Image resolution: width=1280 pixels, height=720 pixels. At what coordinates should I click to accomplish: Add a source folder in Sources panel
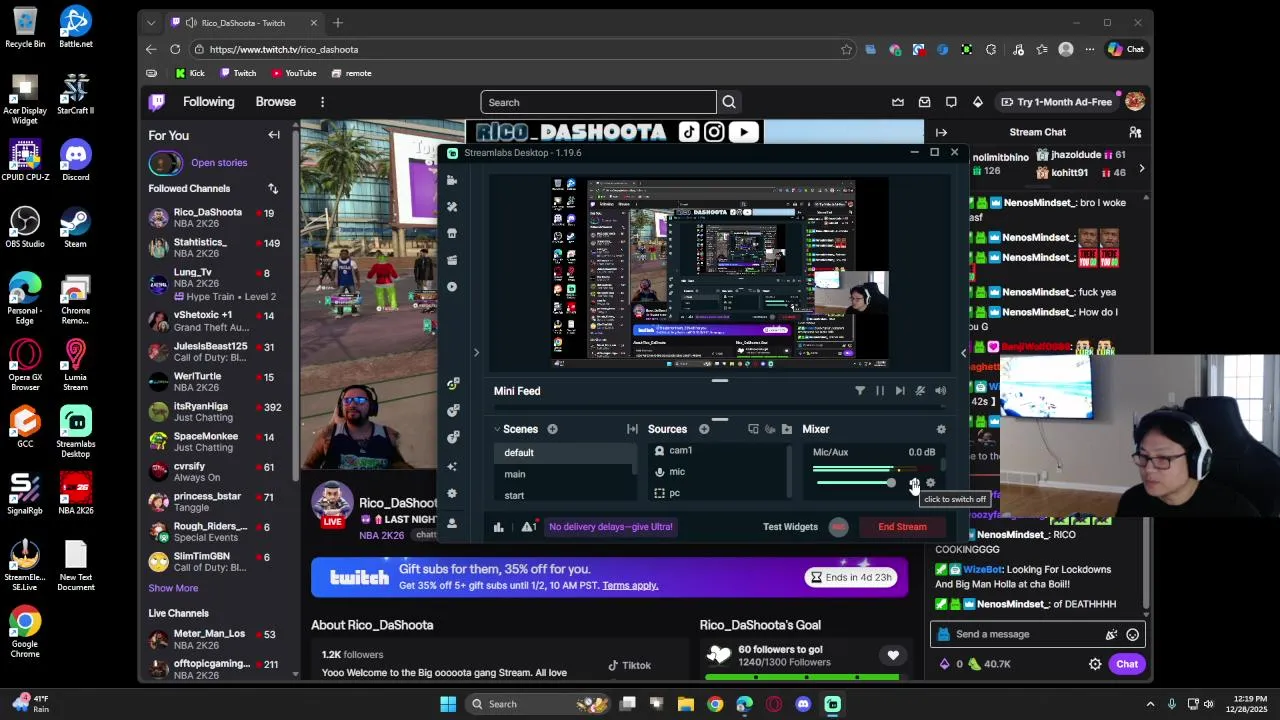coord(787,429)
